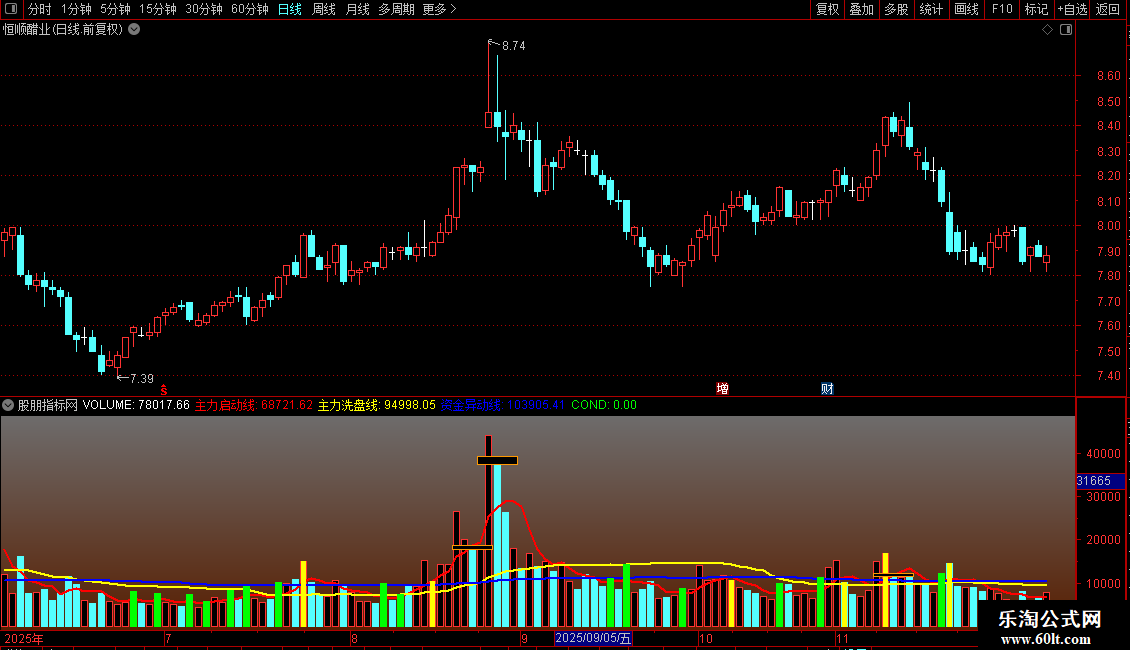Open the 统计 statistics tool
This screenshot has height=650, width=1130.
pos(931,9)
